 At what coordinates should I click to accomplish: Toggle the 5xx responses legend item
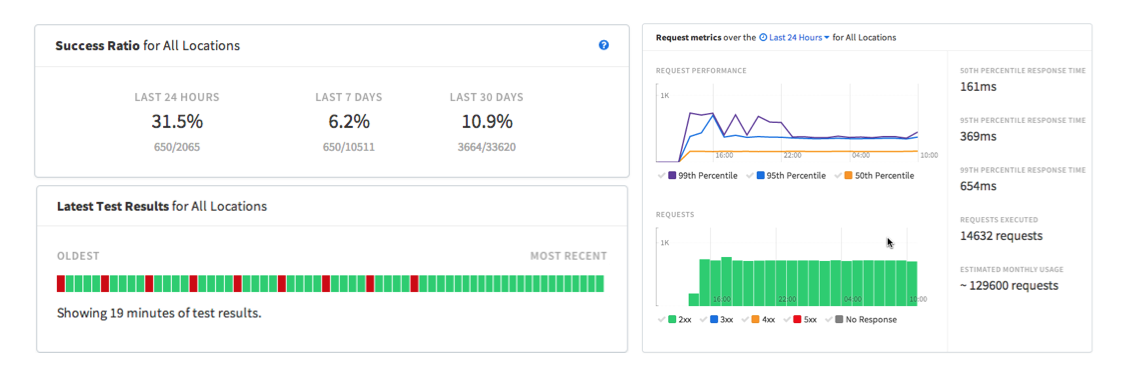(x=801, y=320)
